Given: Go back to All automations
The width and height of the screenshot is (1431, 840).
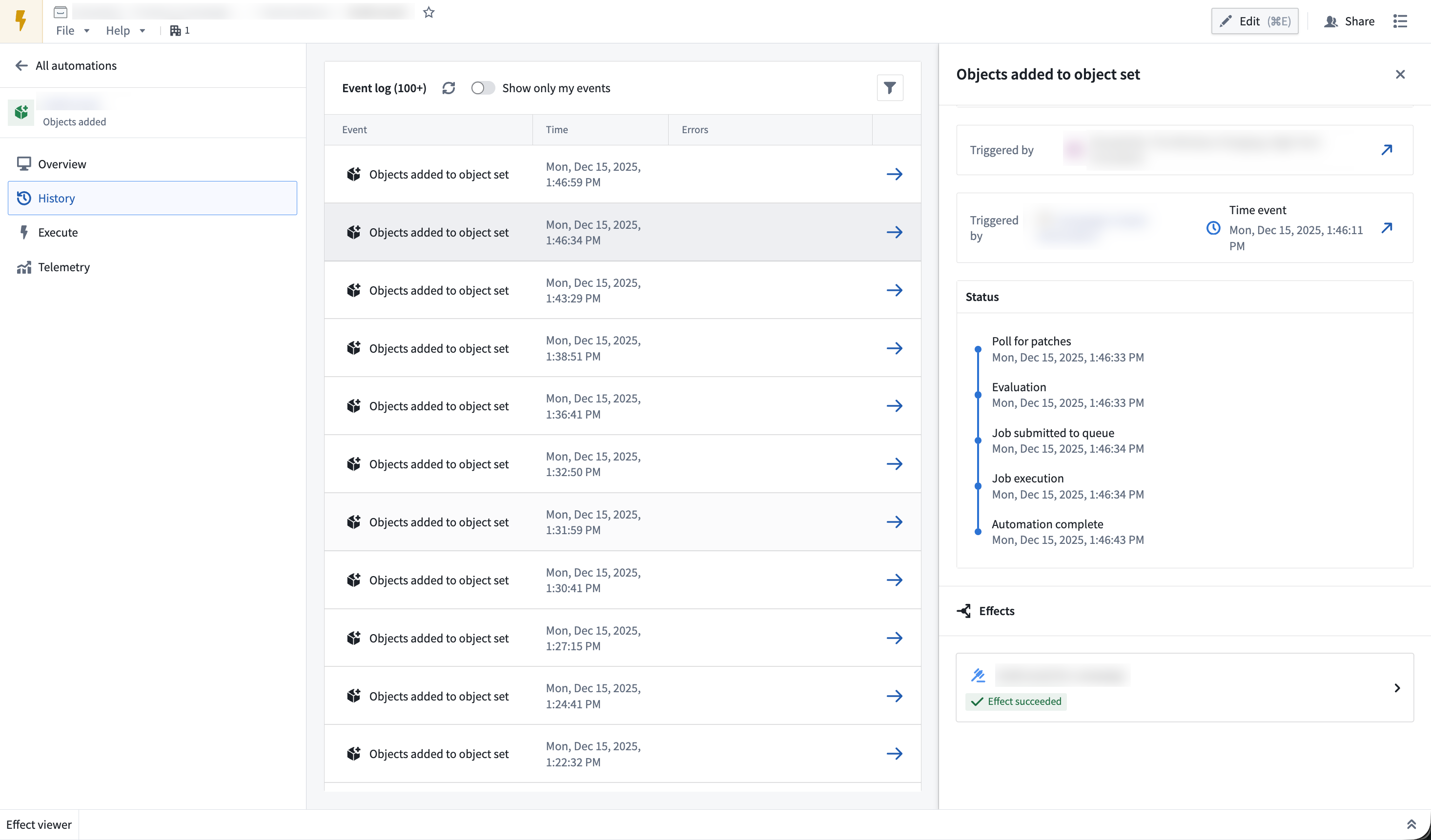Looking at the screenshot, I should click(66, 65).
